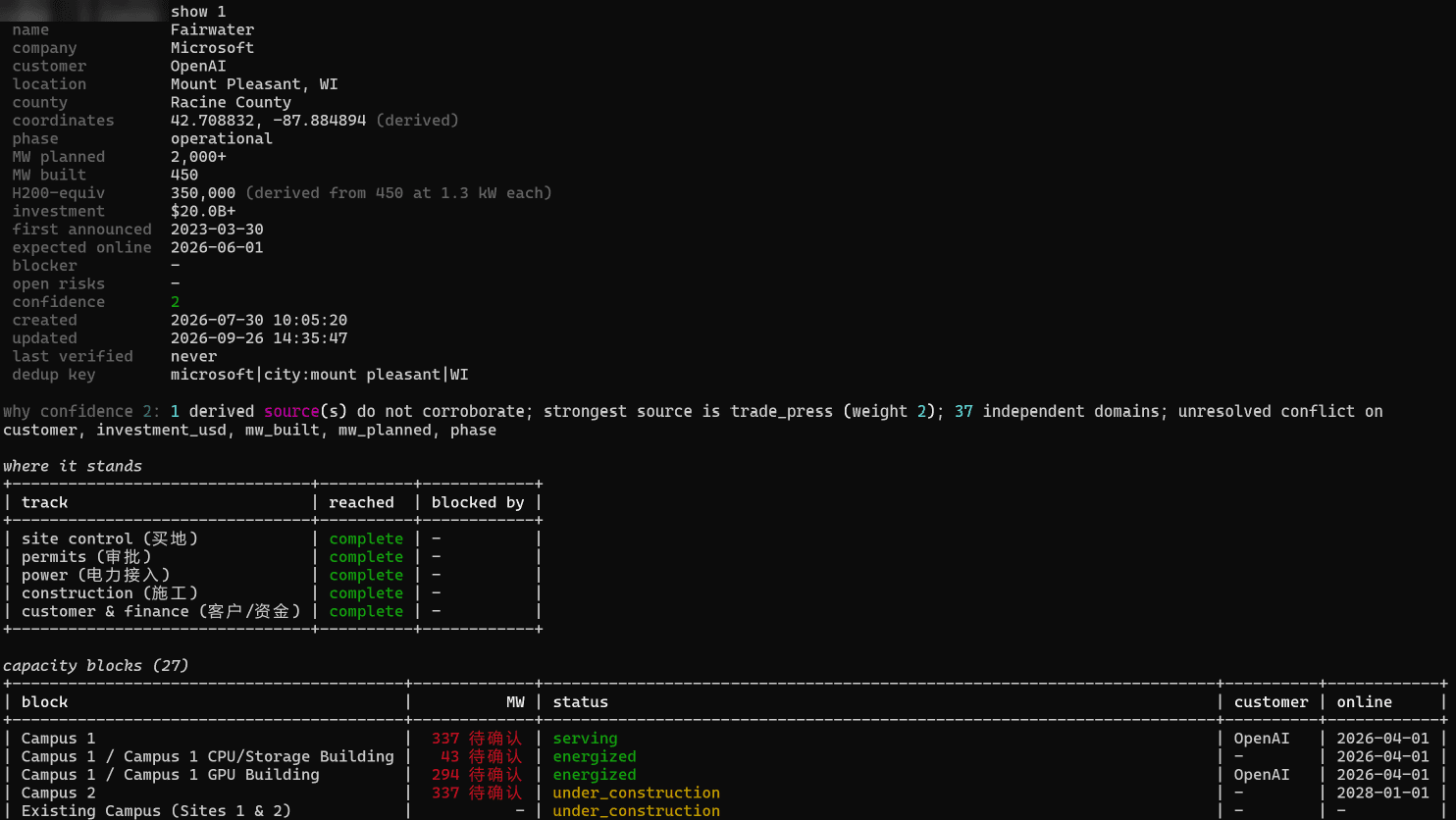Image resolution: width=1456 pixels, height=820 pixels.
Task: Click 'power (电力接入)' track row
Action: pyautogui.click(x=96, y=575)
